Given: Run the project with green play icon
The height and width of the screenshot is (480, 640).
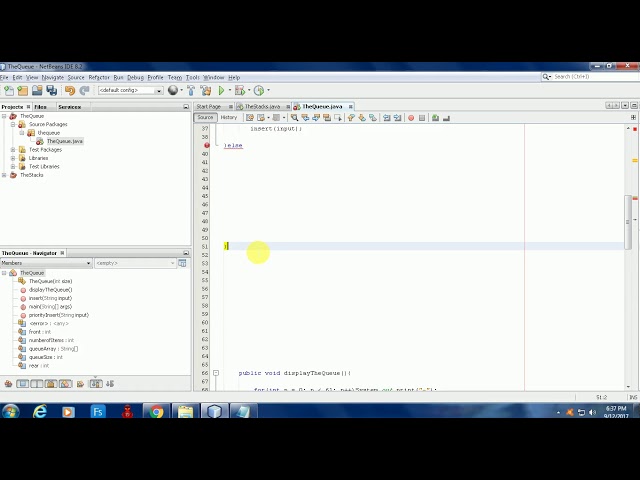Looking at the screenshot, I should (221, 91).
